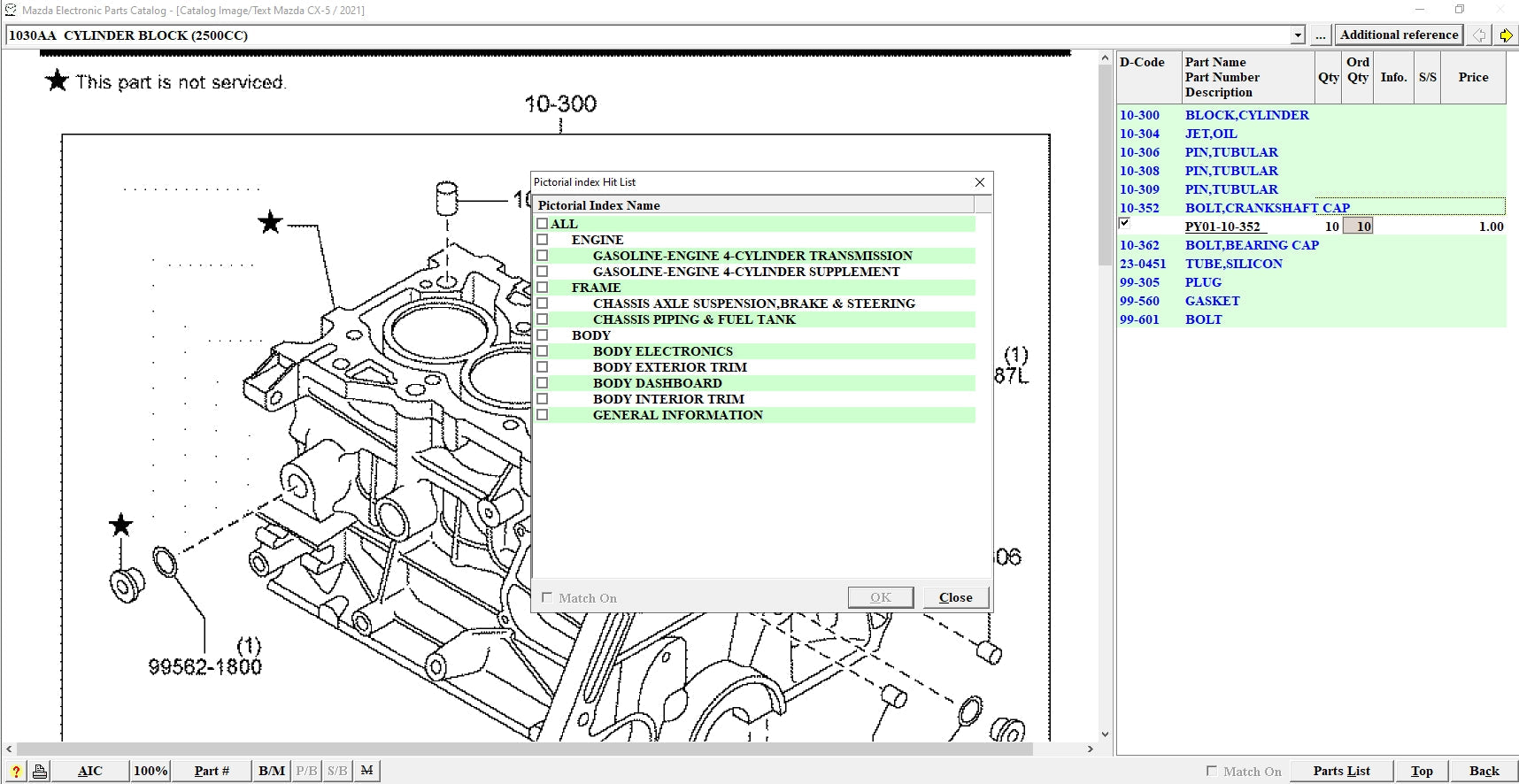The image size is (1519, 784).
Task: Click the printer icon in bottom toolbar
Action: [x=40, y=771]
